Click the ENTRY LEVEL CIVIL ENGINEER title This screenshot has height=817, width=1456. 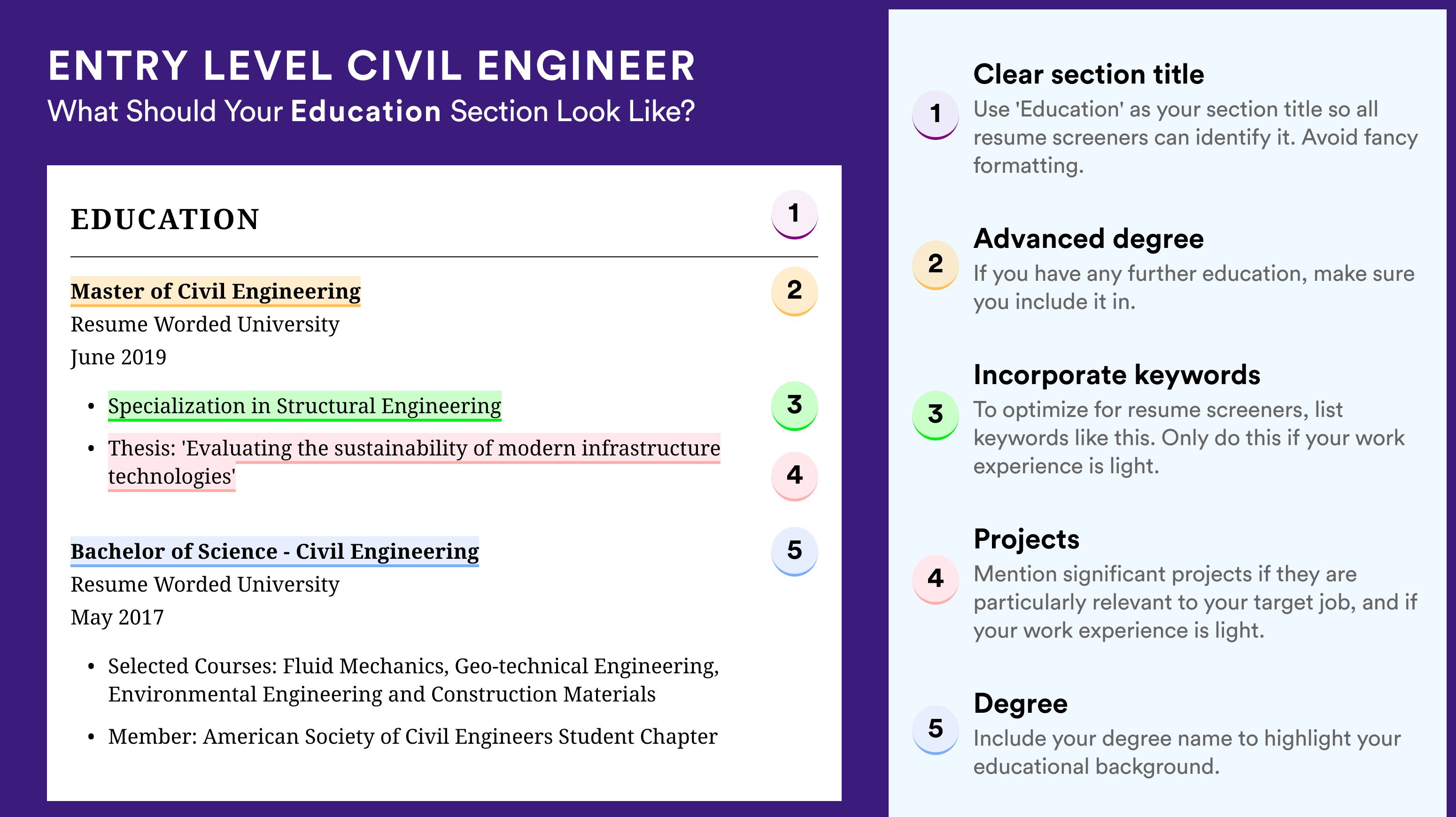(x=372, y=66)
